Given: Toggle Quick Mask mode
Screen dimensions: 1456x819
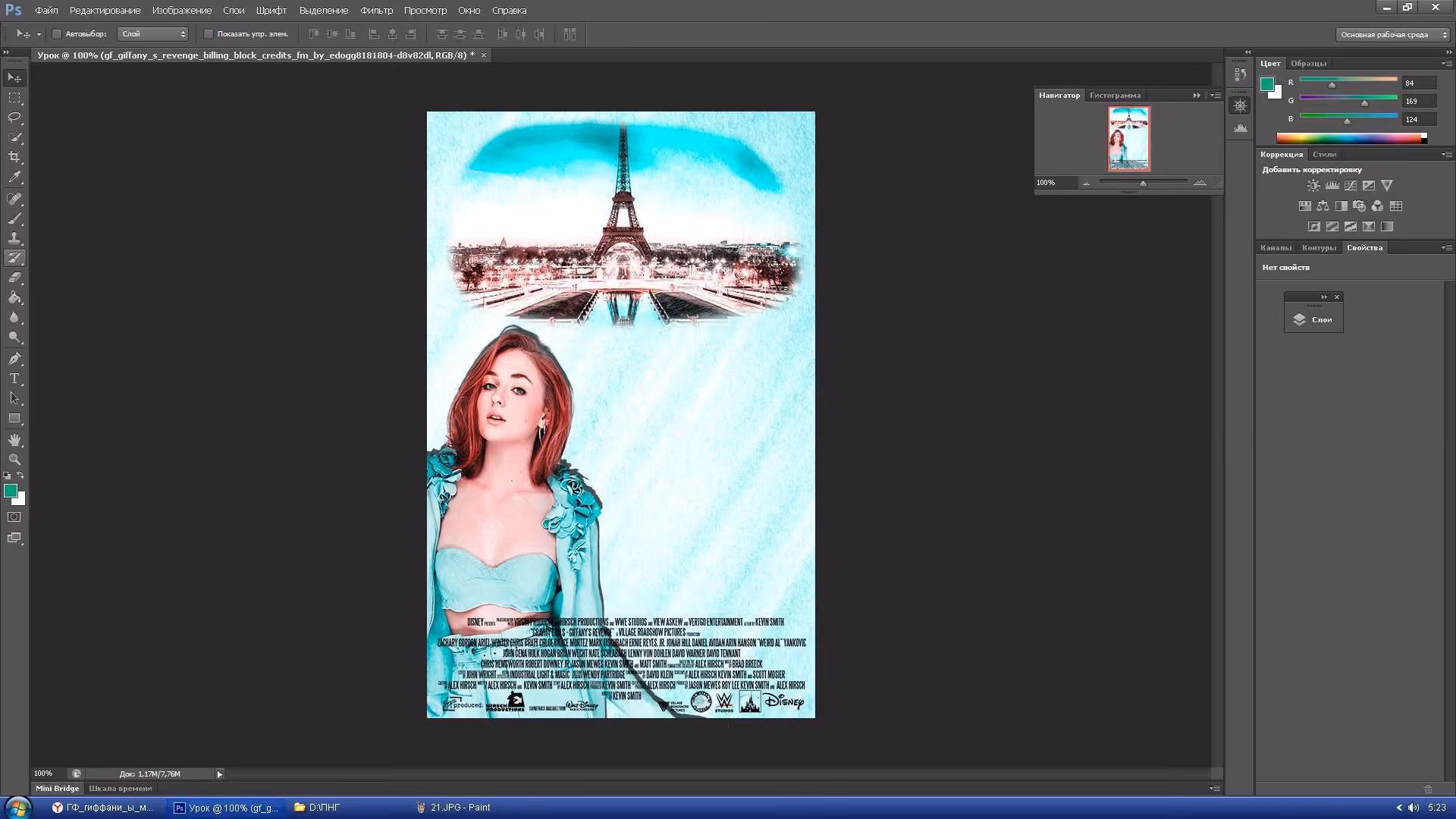Looking at the screenshot, I should [x=14, y=517].
